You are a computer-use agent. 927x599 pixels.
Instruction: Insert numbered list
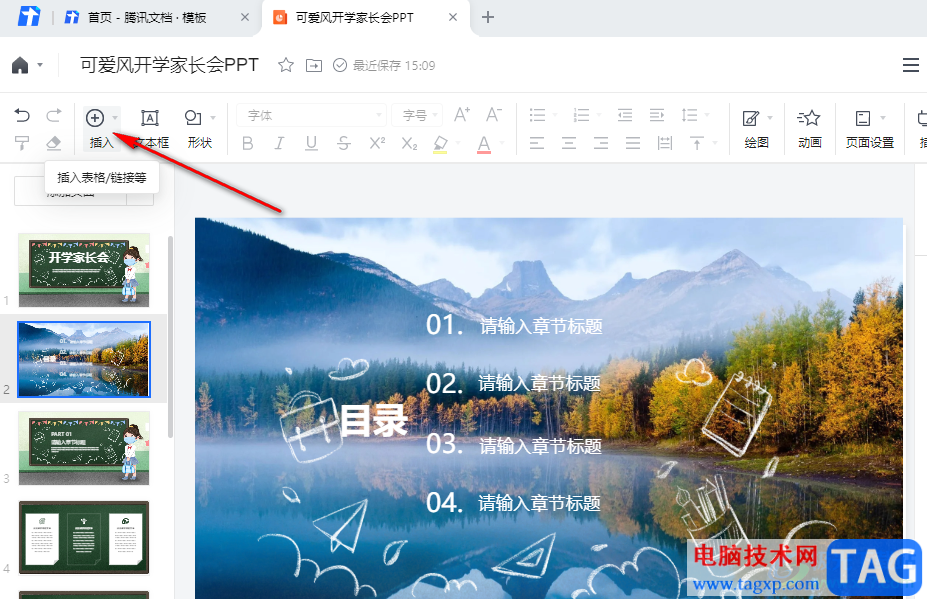point(581,114)
